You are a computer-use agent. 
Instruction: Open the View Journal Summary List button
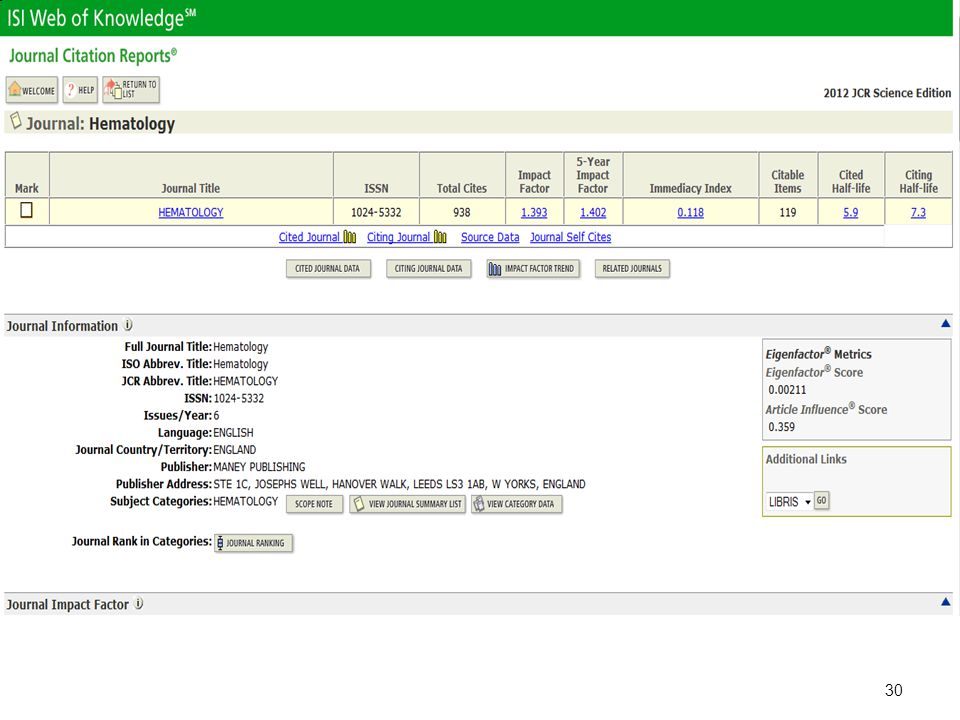click(408, 504)
